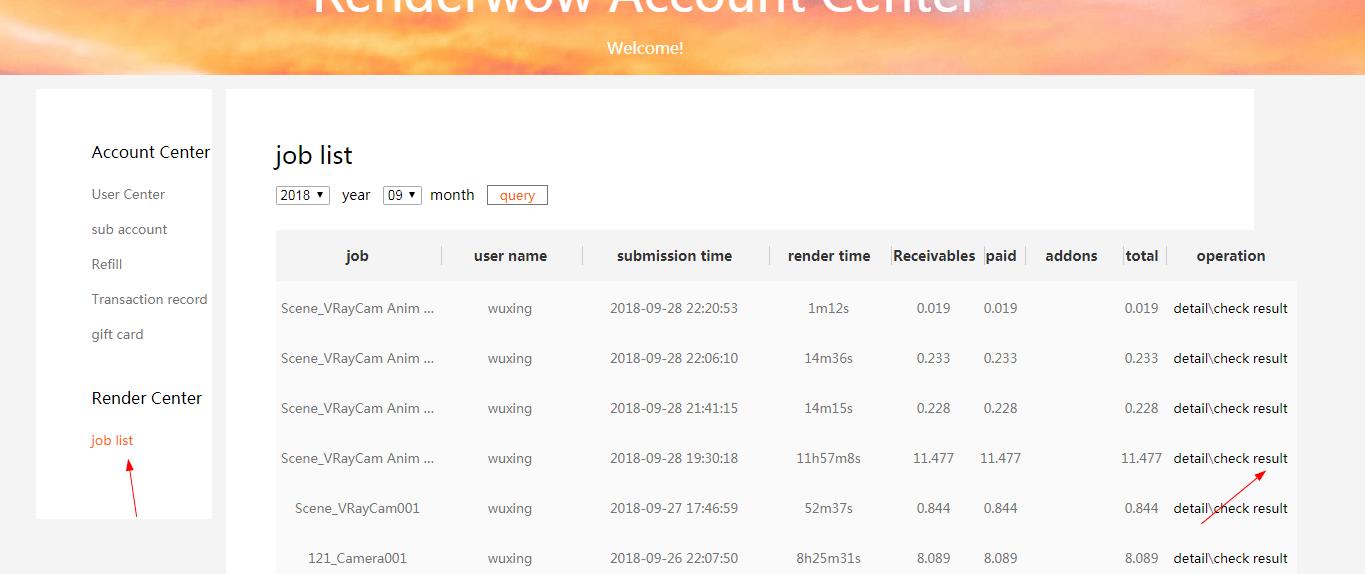Open detail\check result for 19:30:18 job
Image resolution: width=1365 pixels, height=574 pixels.
tap(1230, 458)
